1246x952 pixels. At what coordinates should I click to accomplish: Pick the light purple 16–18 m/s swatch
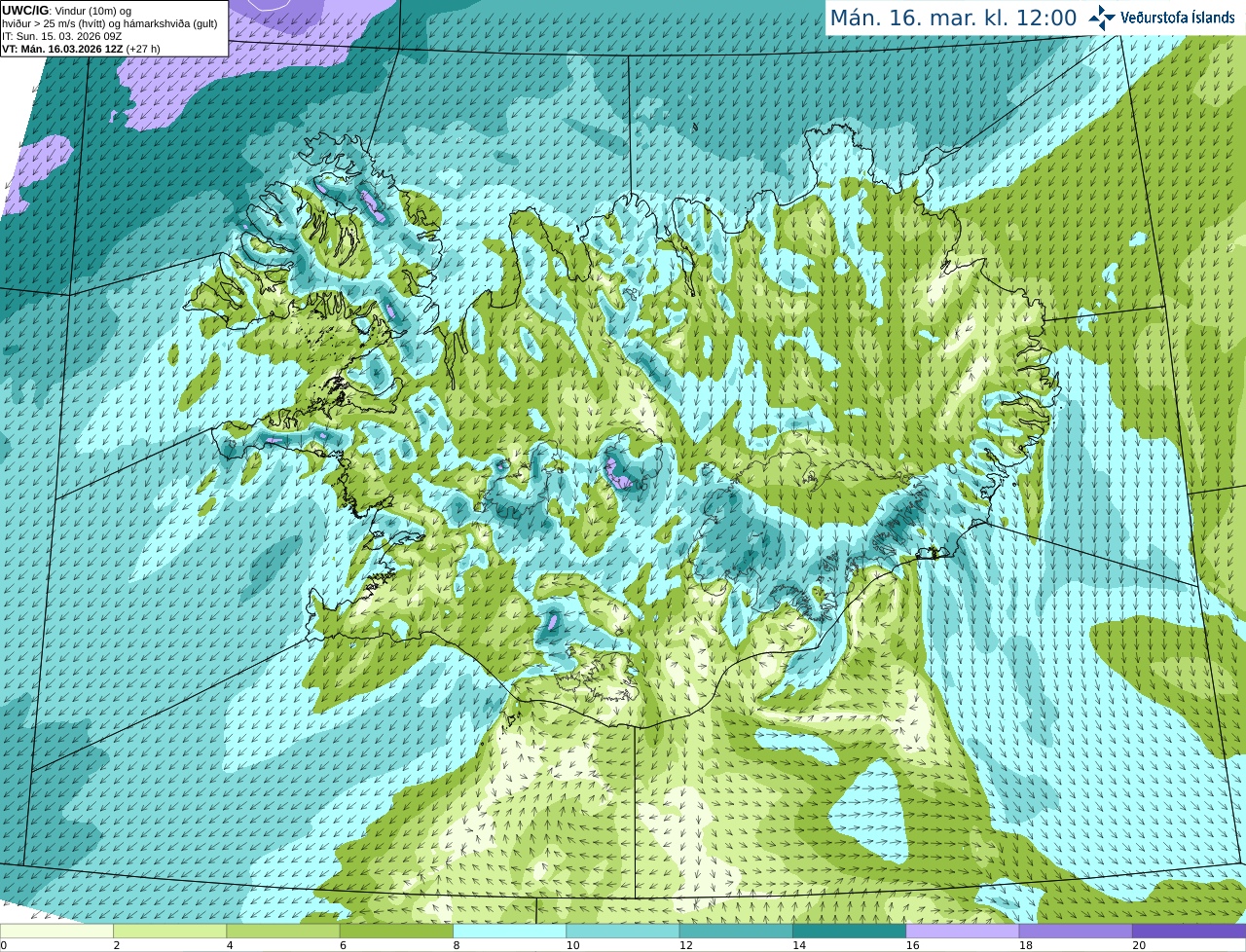click(963, 931)
